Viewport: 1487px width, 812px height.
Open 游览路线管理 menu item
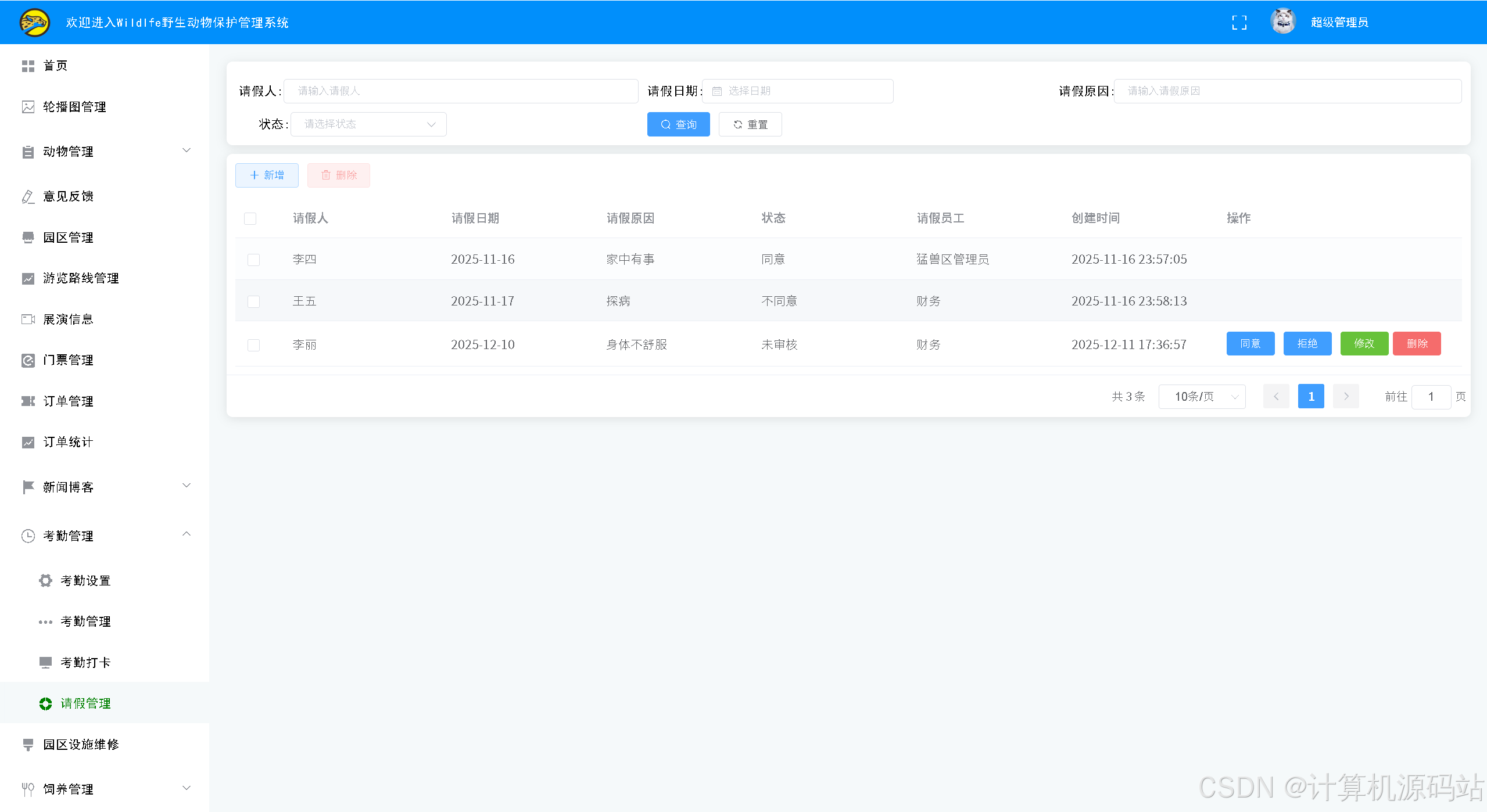[105, 278]
